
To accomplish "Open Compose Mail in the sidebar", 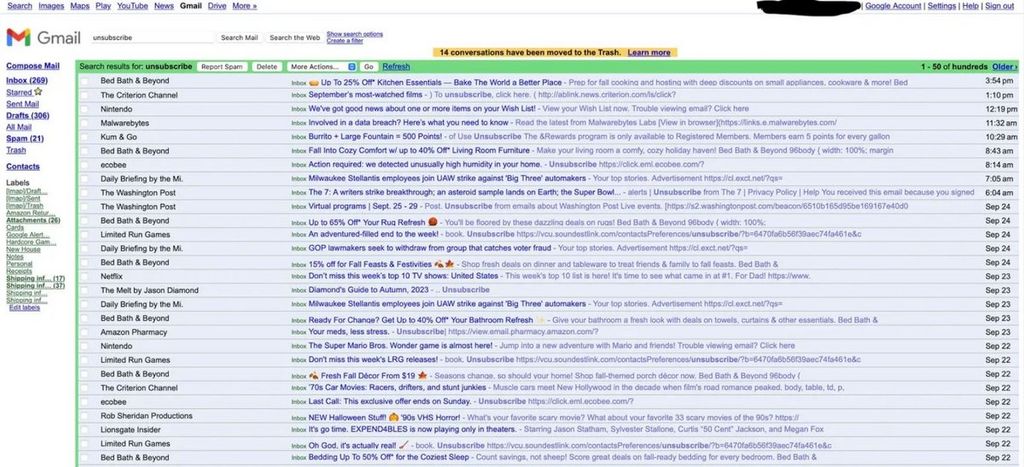I will 32,67.
